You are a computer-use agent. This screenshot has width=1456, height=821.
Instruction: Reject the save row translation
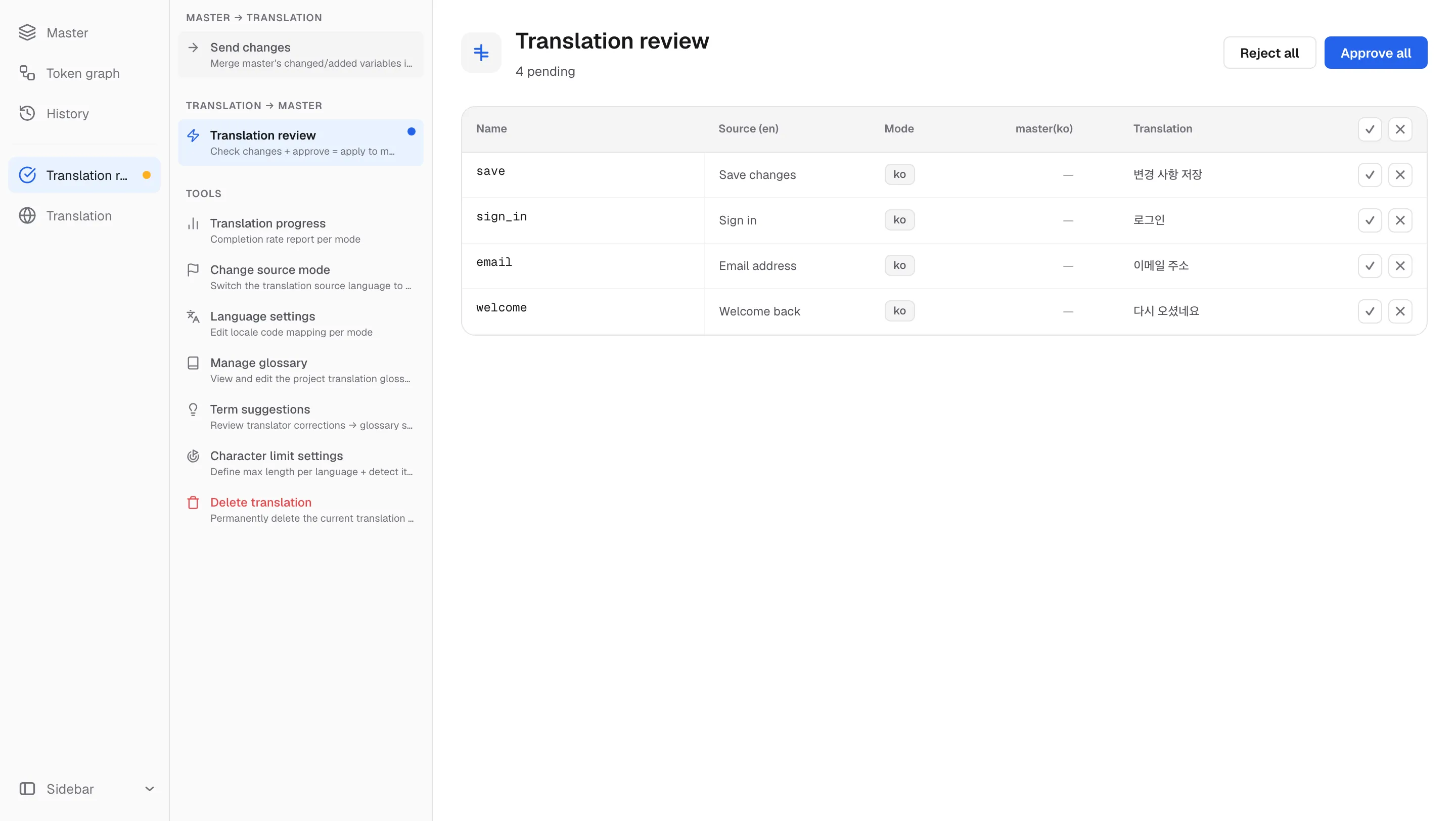coord(1400,175)
